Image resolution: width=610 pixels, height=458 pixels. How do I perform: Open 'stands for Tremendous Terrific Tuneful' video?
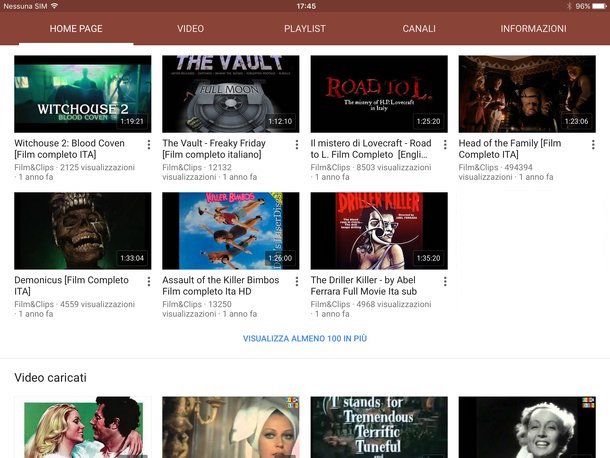tap(379, 427)
